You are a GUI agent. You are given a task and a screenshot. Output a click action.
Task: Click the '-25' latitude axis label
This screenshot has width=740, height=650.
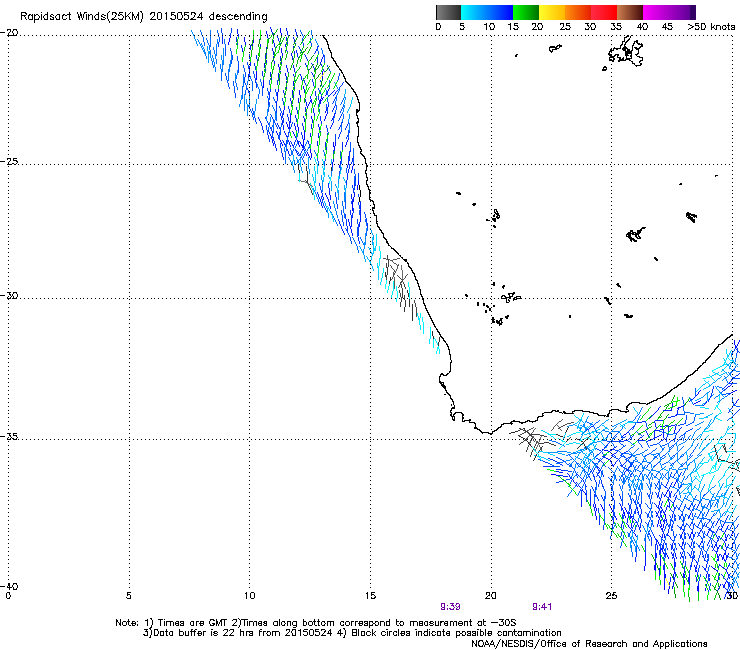click(x=9, y=161)
